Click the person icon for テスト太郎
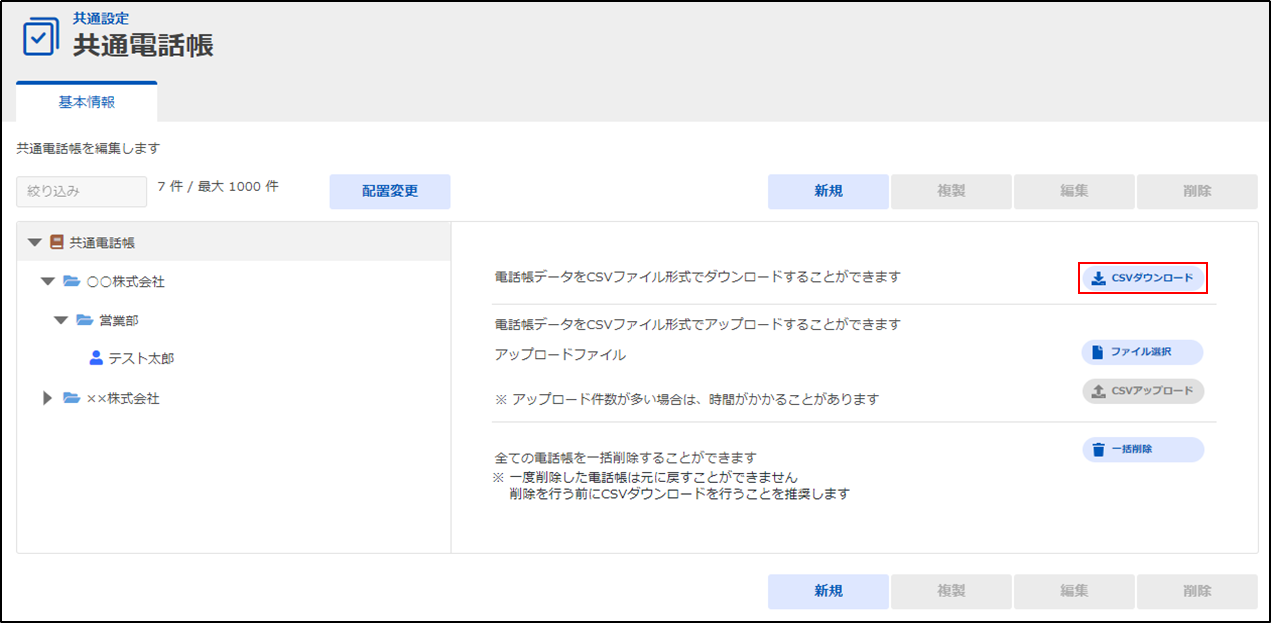The image size is (1271, 623). coord(96,358)
